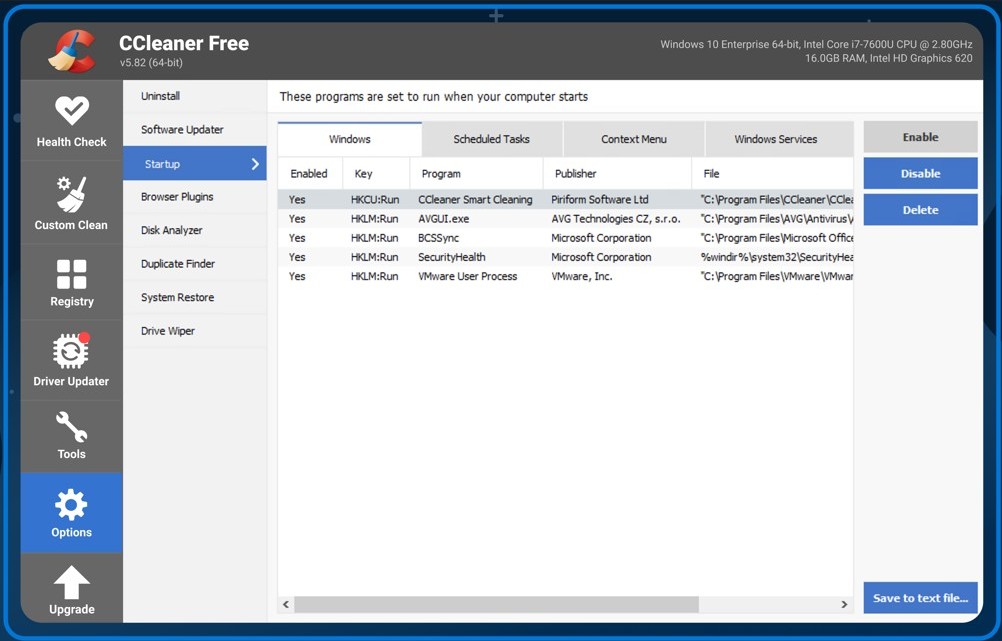Click the HKCU:Run key cell
This screenshot has width=1002, height=641.
[375, 199]
